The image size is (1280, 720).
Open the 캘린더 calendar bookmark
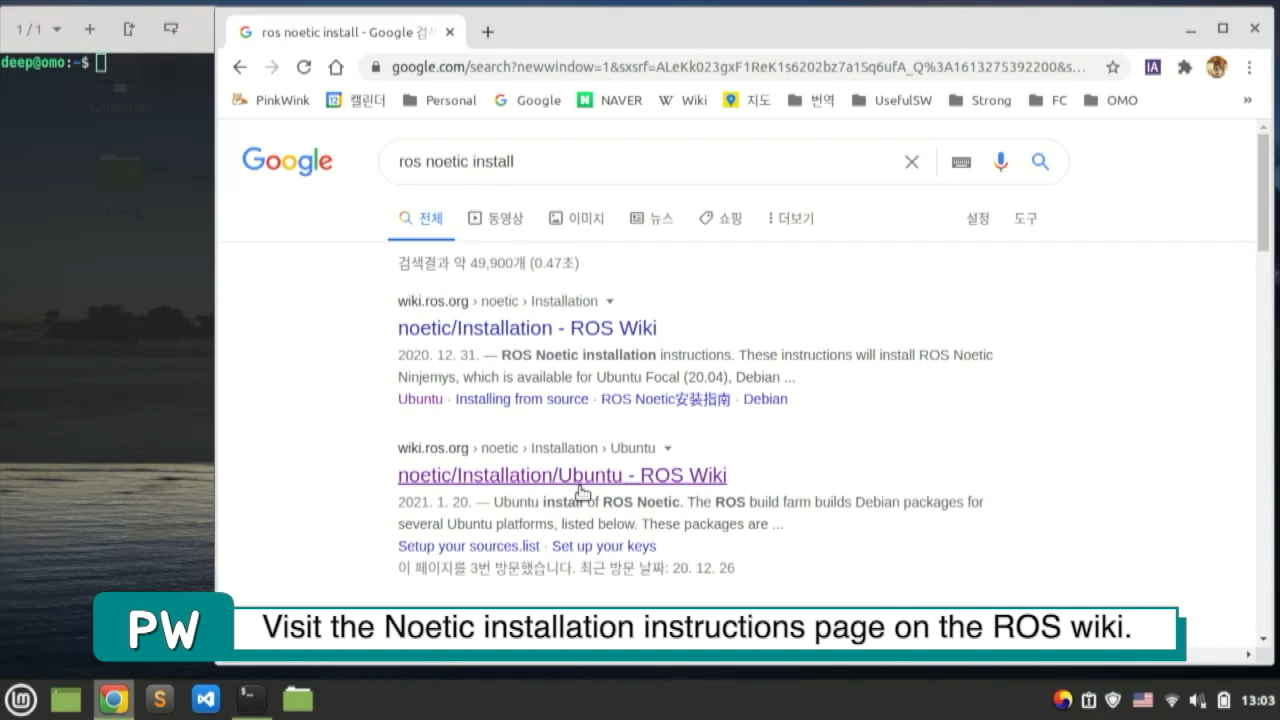(x=356, y=100)
